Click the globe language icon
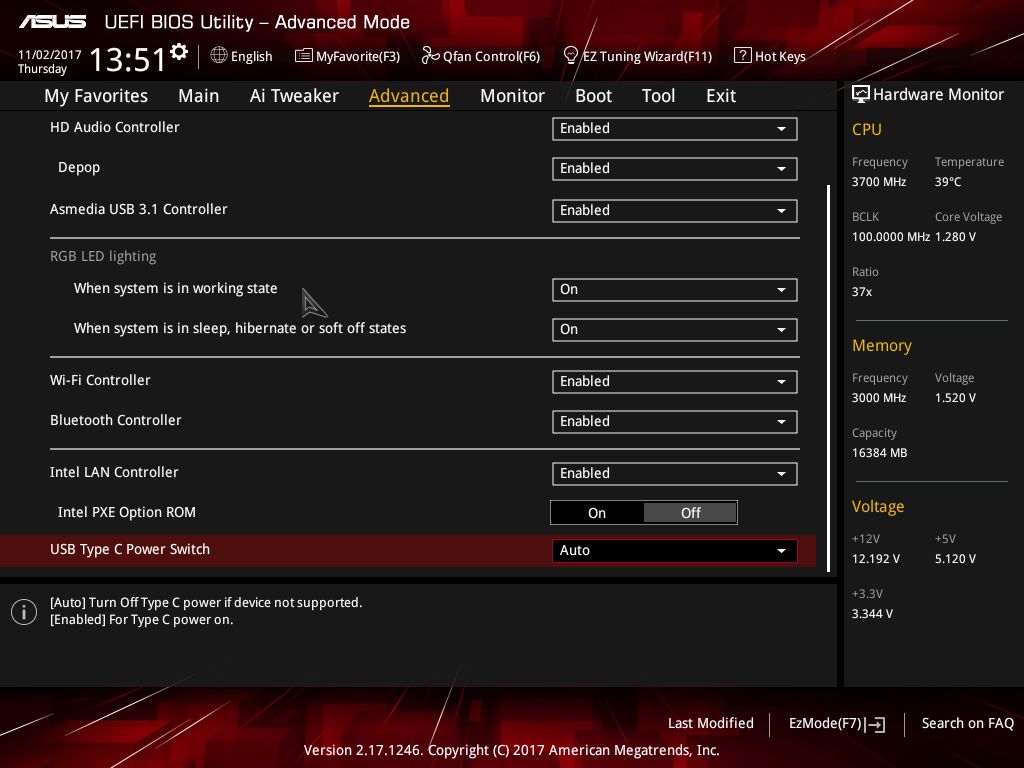The width and height of the screenshot is (1024, 768). click(x=219, y=56)
